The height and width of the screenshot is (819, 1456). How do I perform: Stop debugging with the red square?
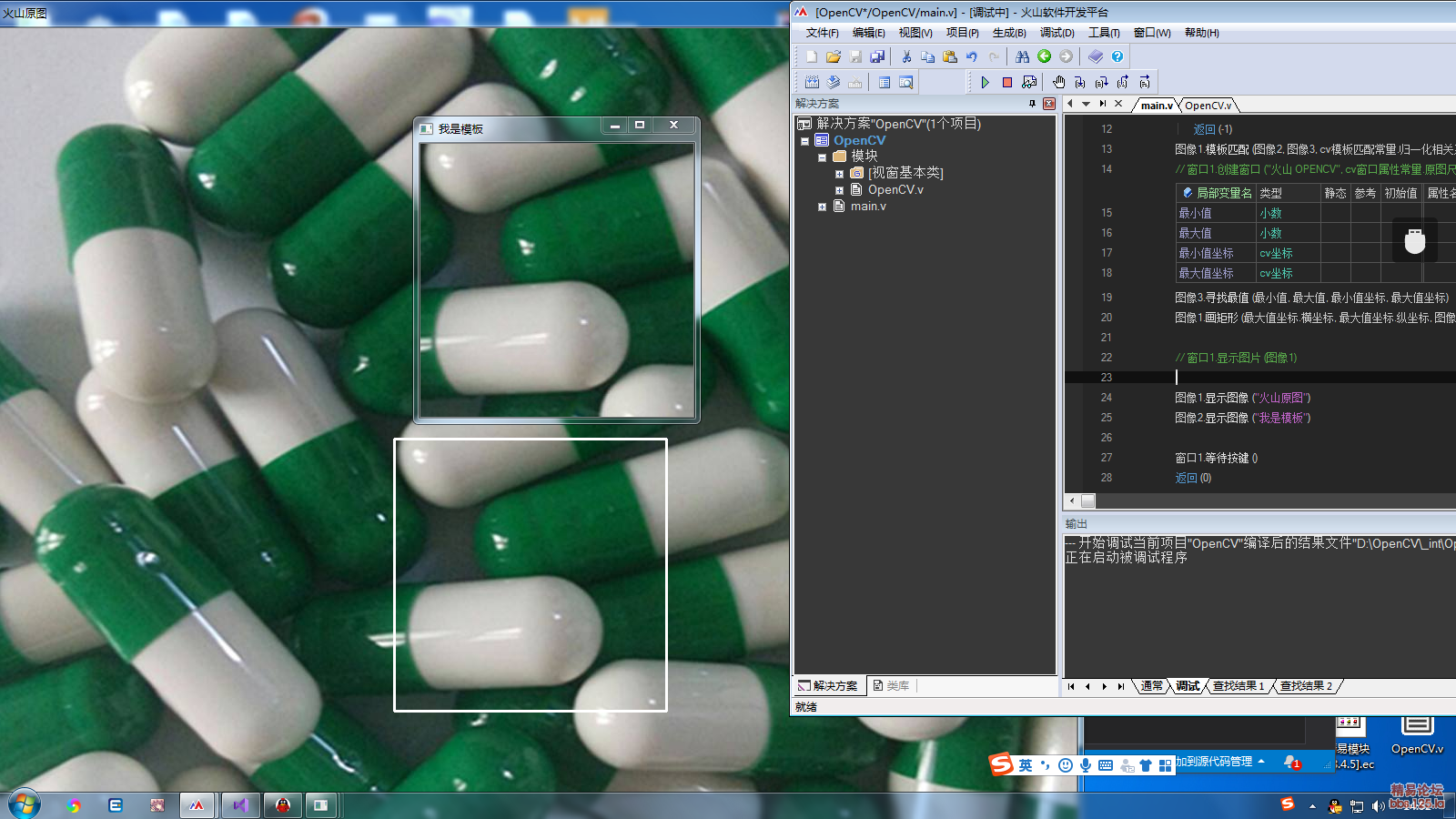[x=1007, y=82]
